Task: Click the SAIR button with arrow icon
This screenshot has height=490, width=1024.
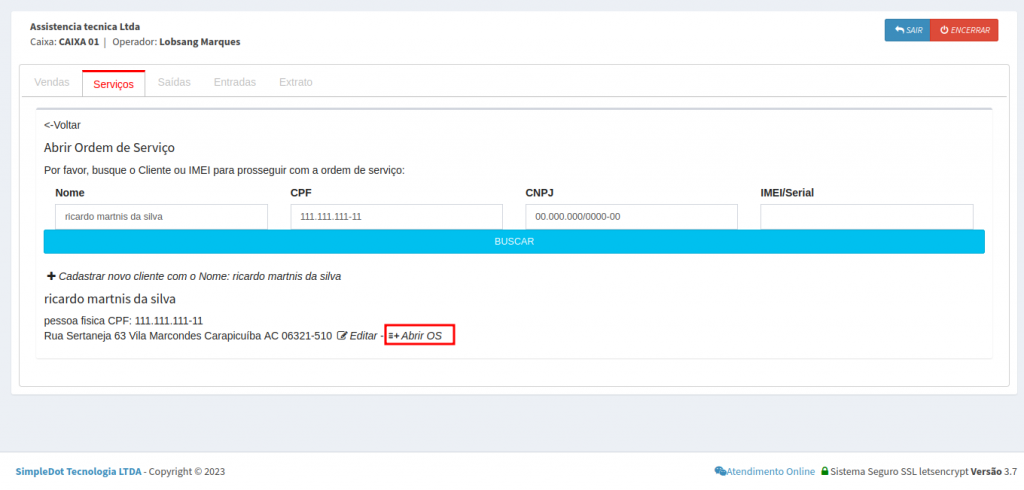Action: point(907,30)
